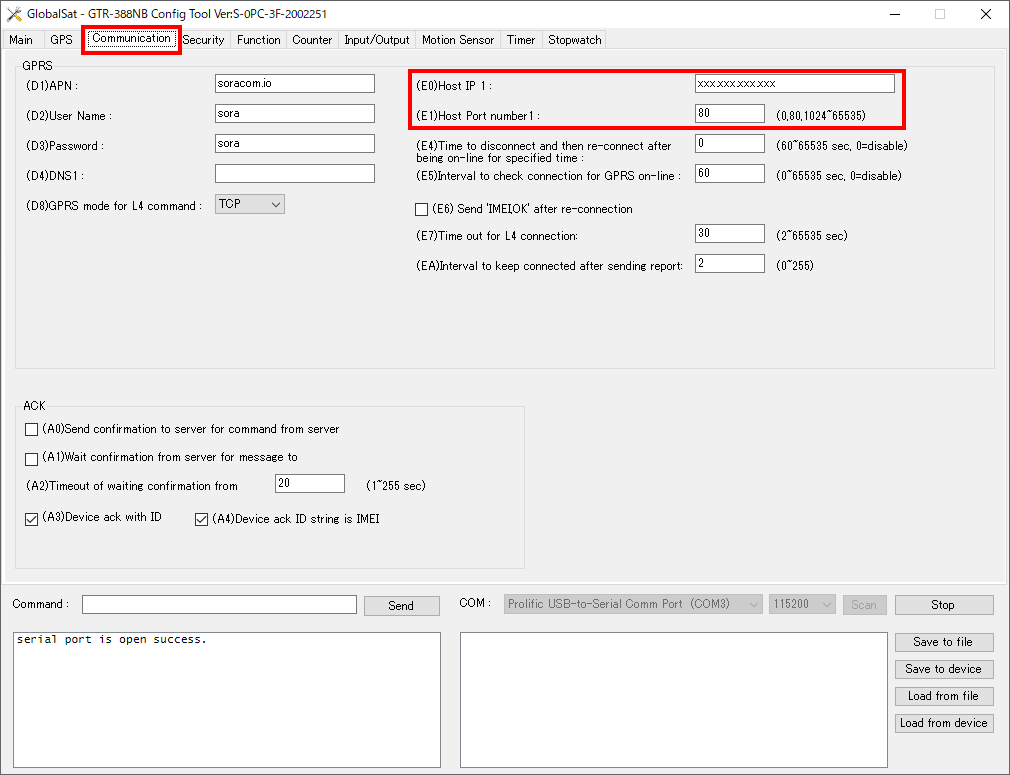Toggle Wait confirmation from server checkbox (A1)

tap(31, 458)
